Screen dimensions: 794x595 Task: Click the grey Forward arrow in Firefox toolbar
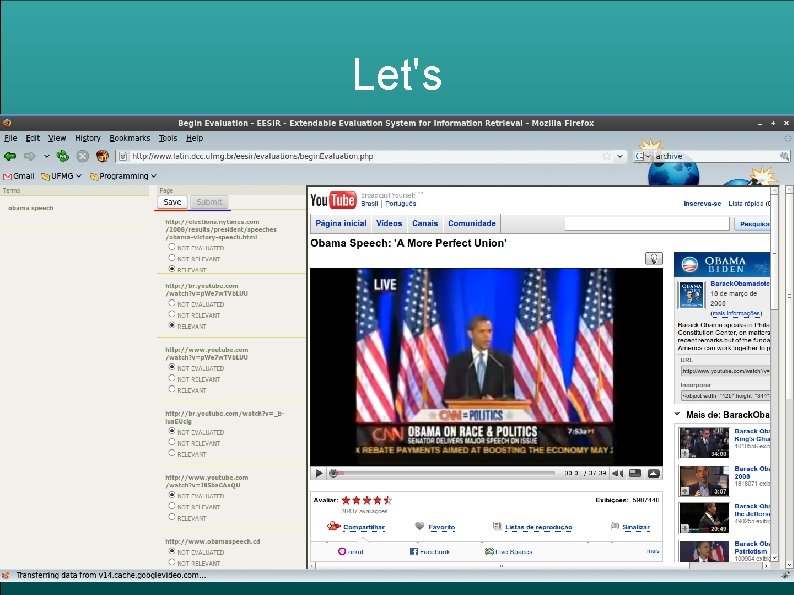(30, 156)
